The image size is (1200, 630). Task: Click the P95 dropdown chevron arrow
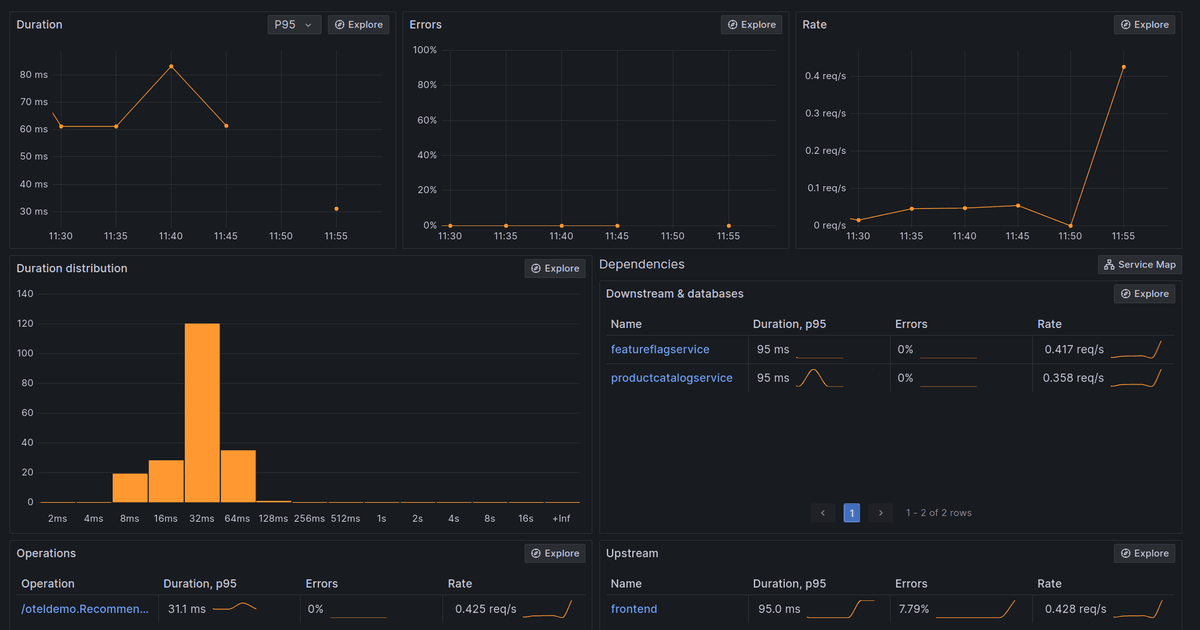point(308,25)
